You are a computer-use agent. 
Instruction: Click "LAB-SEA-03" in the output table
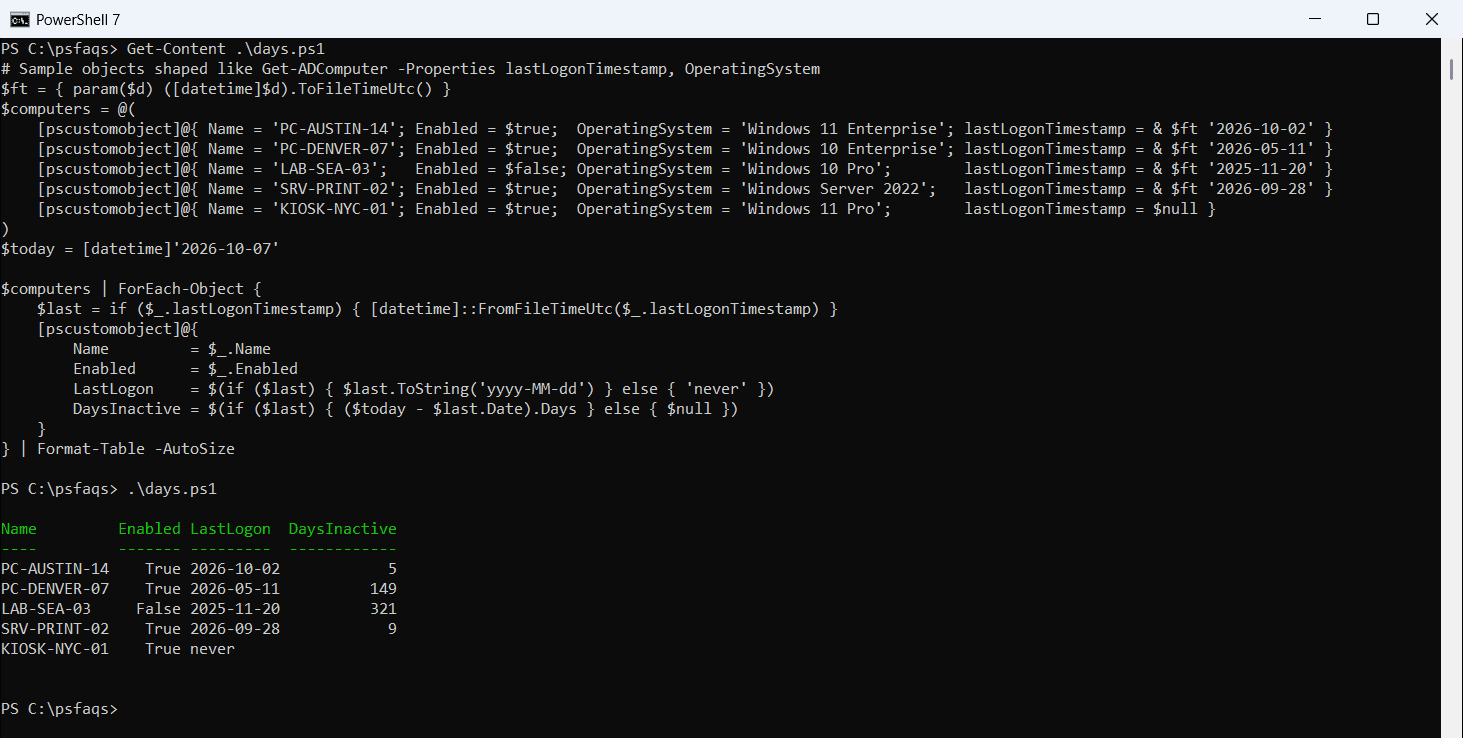46,609
